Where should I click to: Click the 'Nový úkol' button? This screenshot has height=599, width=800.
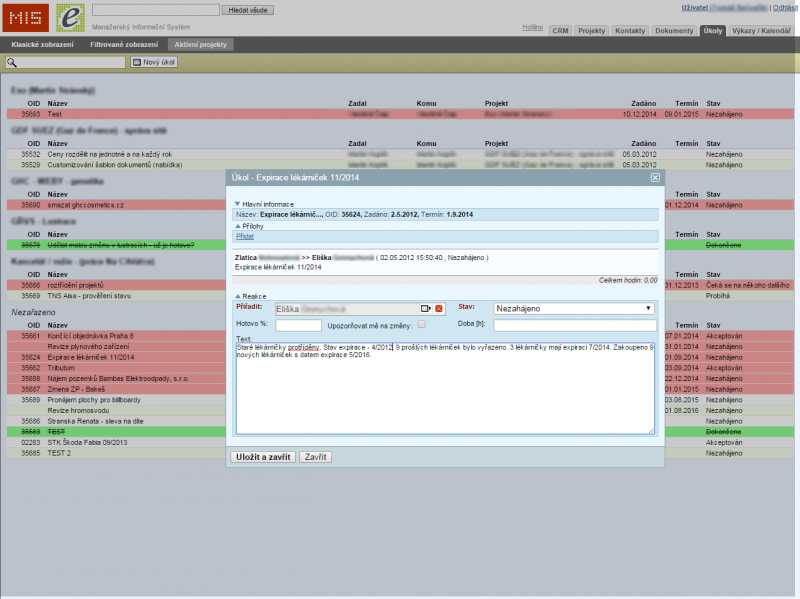pos(156,62)
